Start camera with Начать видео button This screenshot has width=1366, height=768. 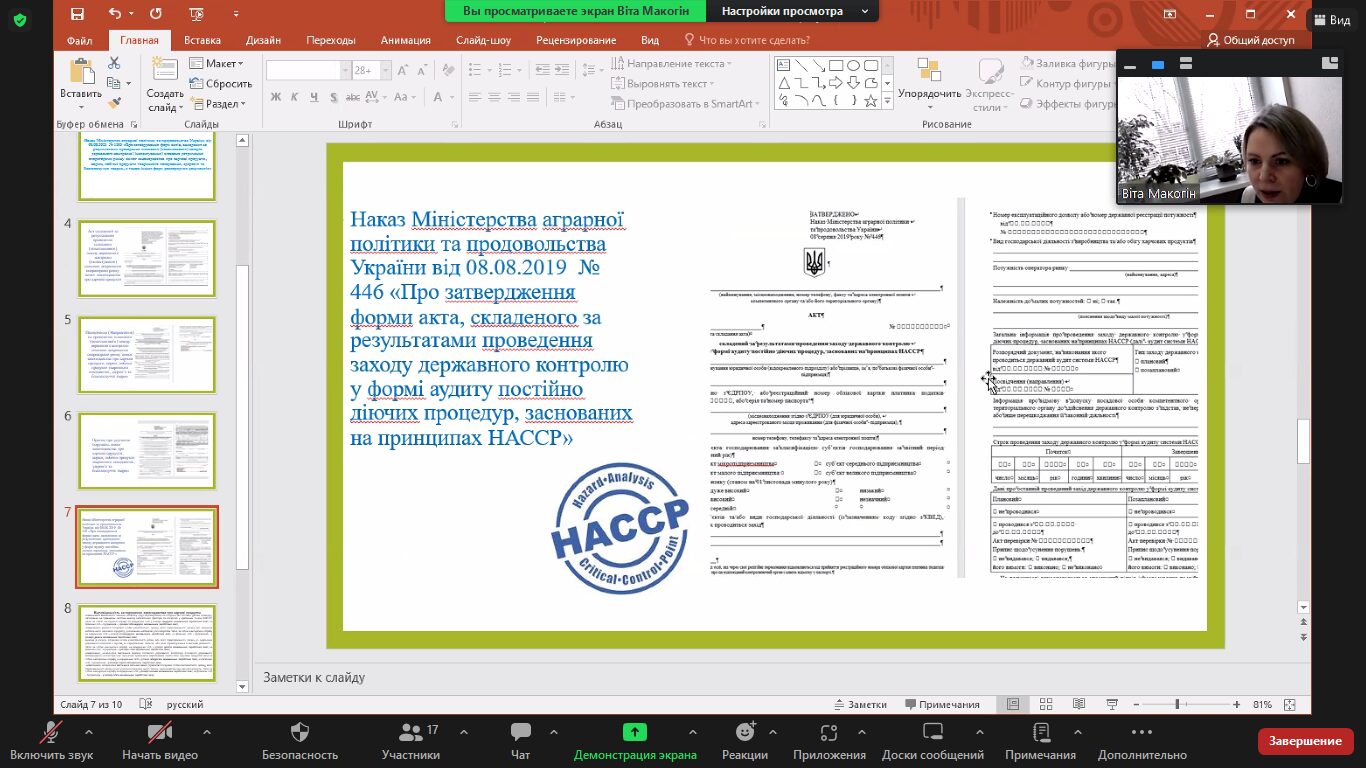click(160, 741)
